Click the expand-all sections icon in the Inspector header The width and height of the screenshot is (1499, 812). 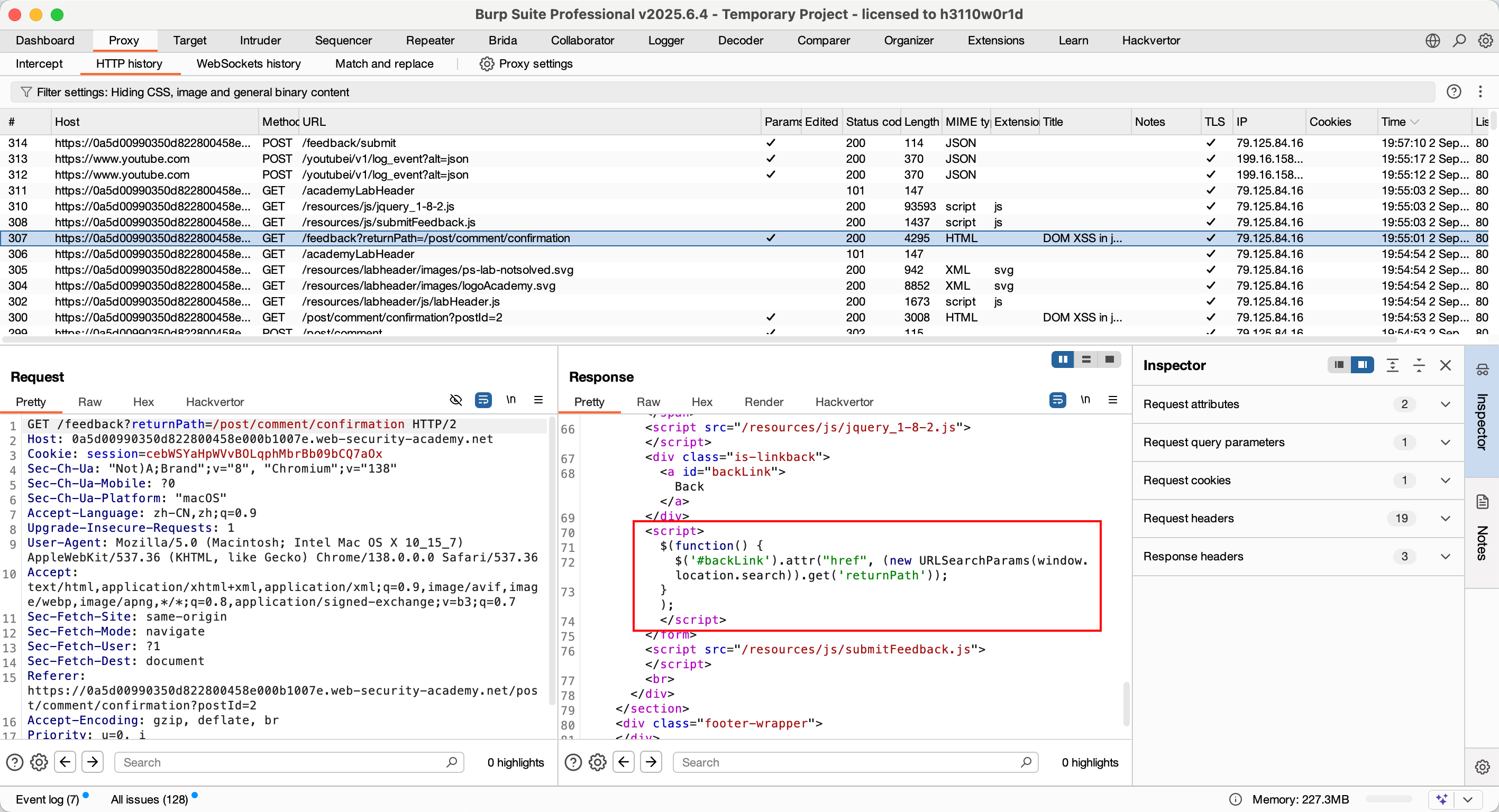[1392, 365]
